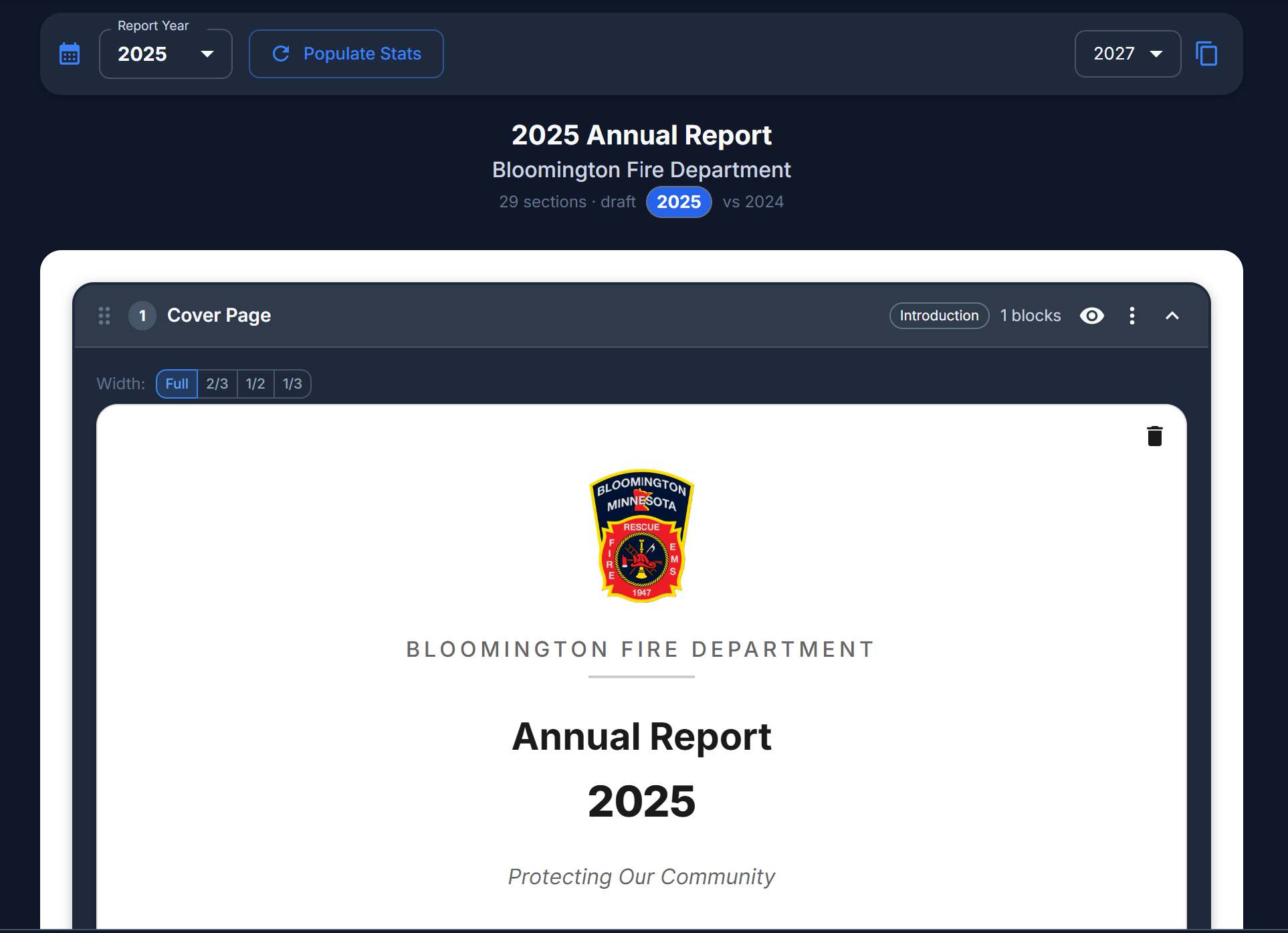Click the section number badge next to Cover Page
The image size is (1288, 933).
pyautogui.click(x=142, y=316)
